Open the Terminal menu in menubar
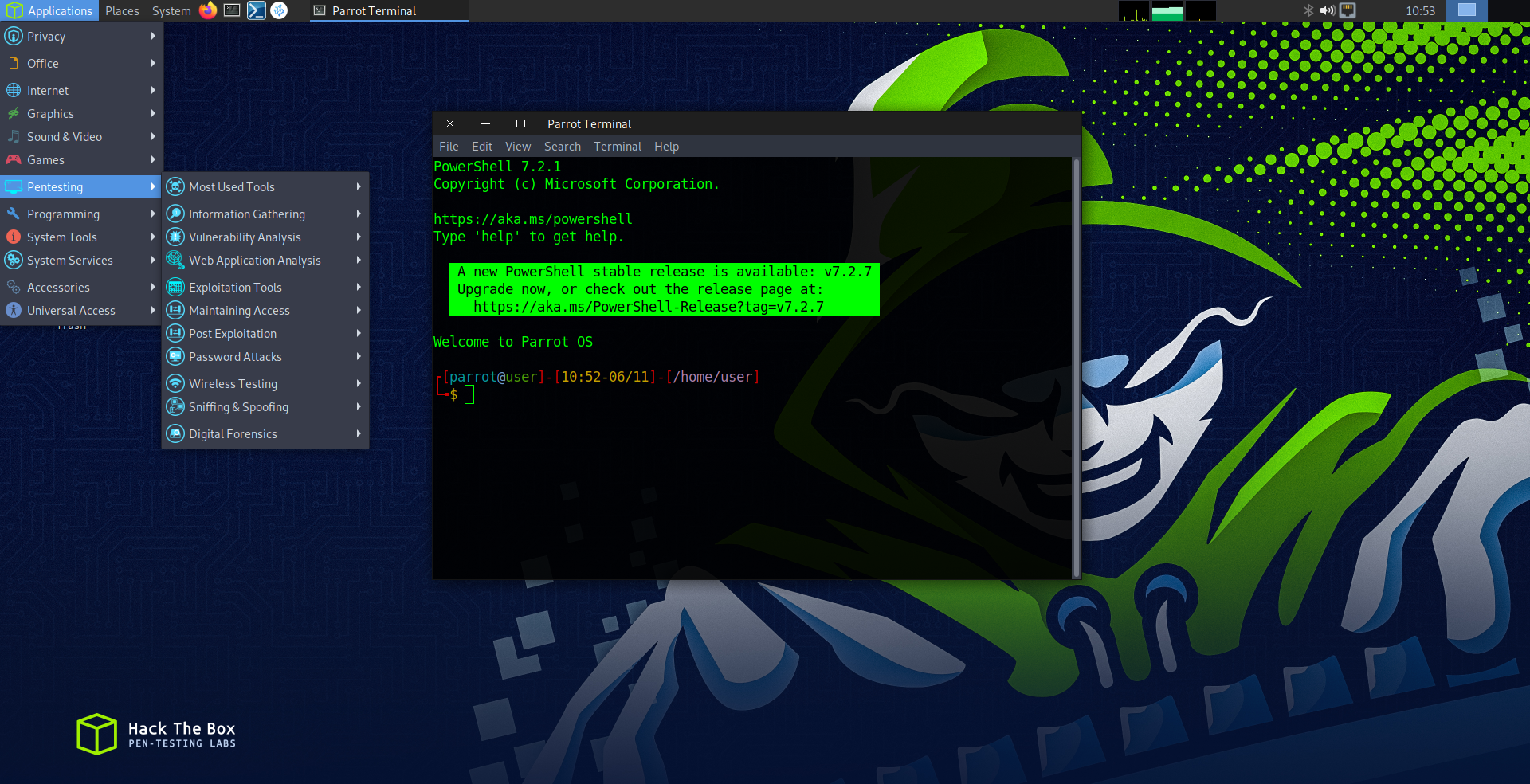This screenshot has width=1530, height=784. (x=618, y=146)
